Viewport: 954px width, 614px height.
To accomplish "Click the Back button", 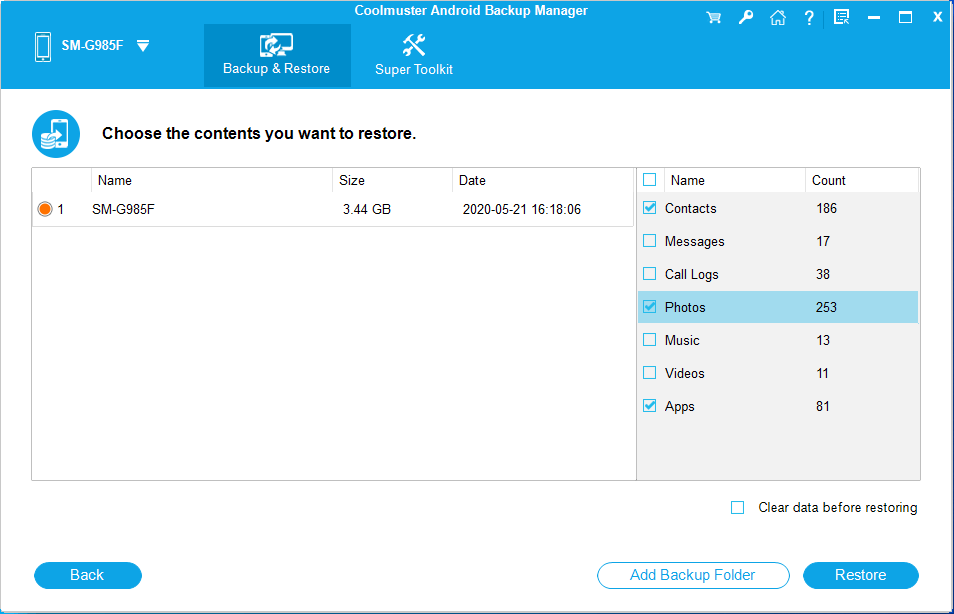I will point(87,575).
